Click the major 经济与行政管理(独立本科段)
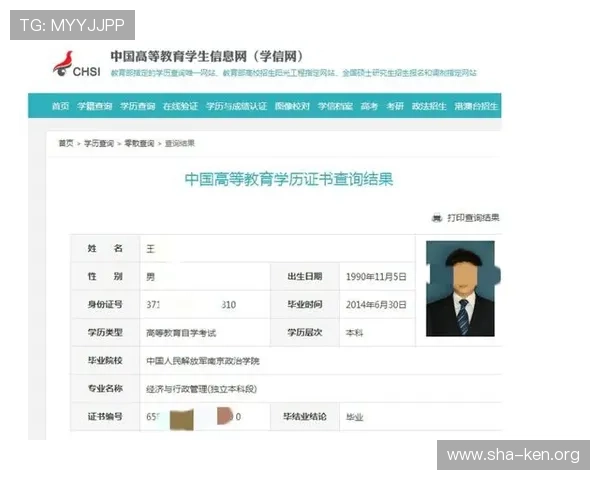 [201, 389]
